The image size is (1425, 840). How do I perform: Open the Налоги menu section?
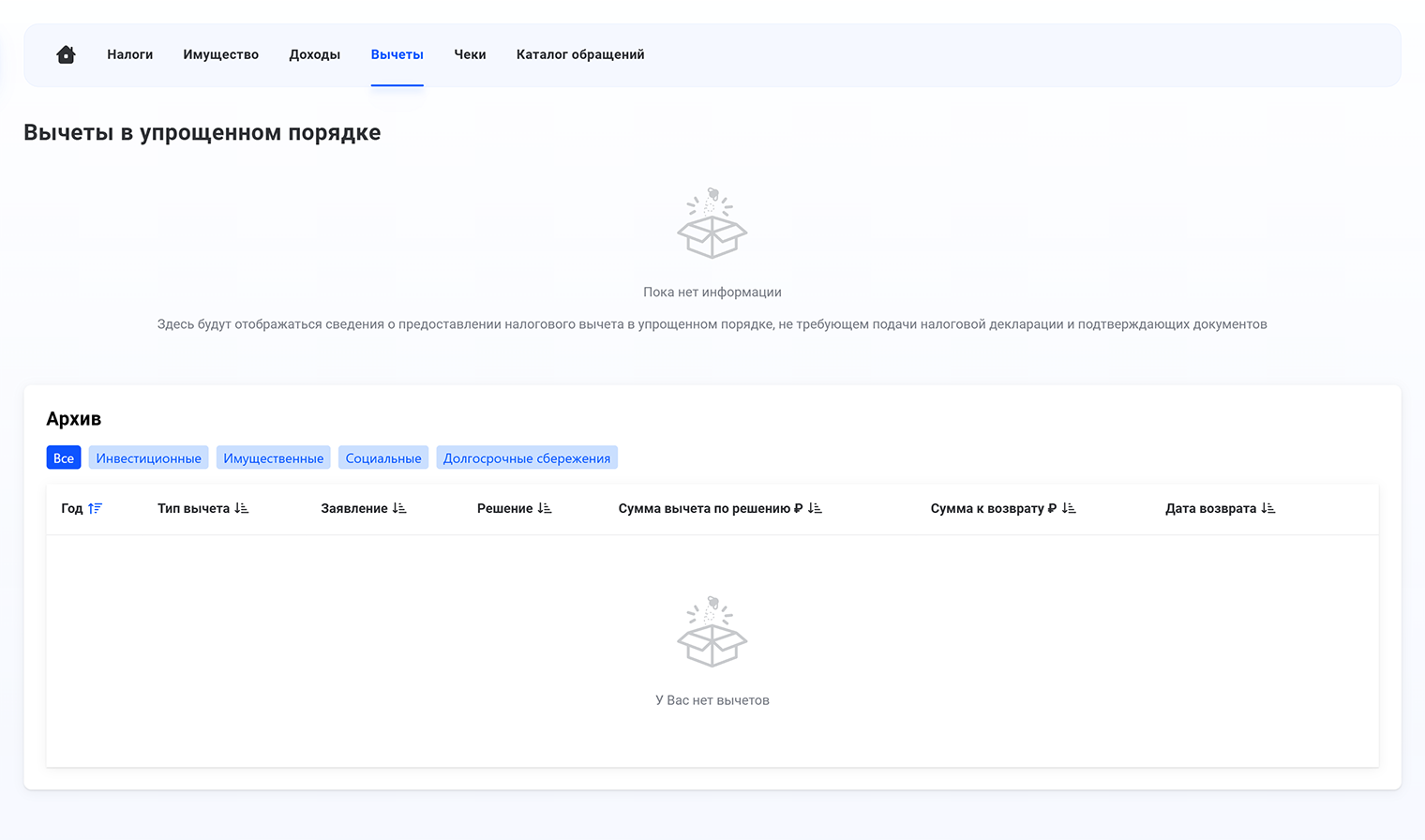coord(129,54)
